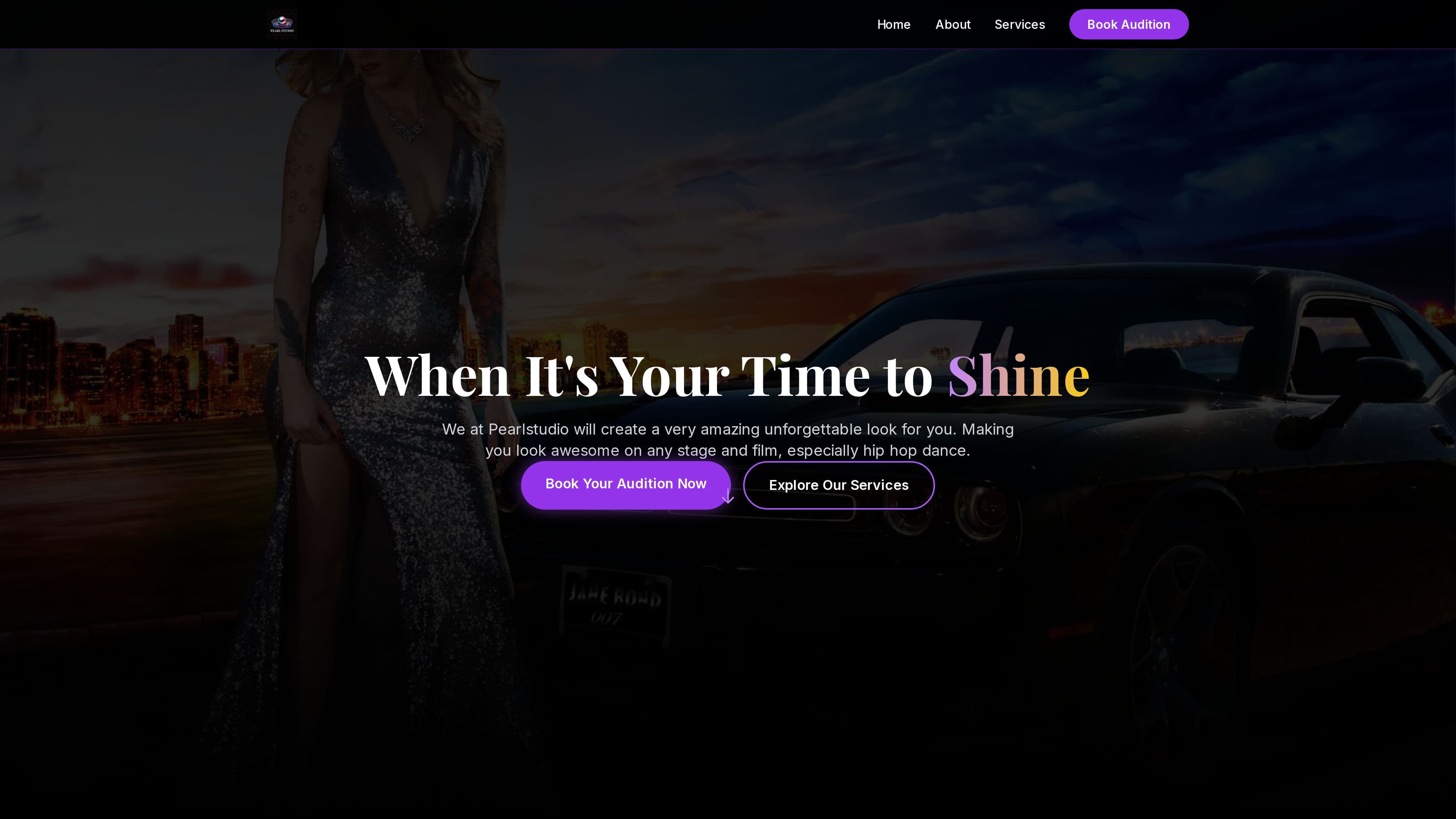This screenshot has height=819, width=1456.
Task: Click the Pearlstudio description paragraph
Action: [728, 440]
